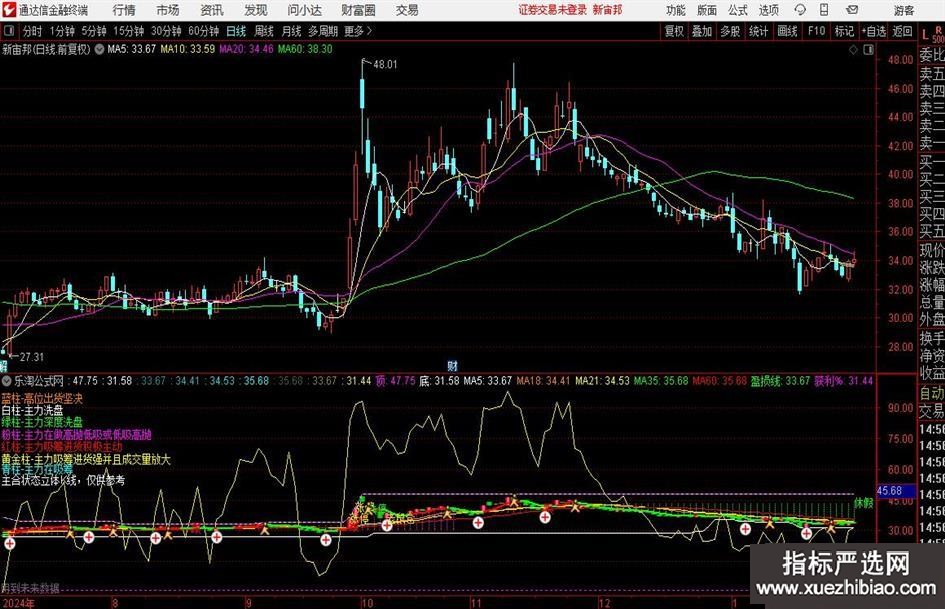
Task: Open the 问小达 menu
Action: 304,10
